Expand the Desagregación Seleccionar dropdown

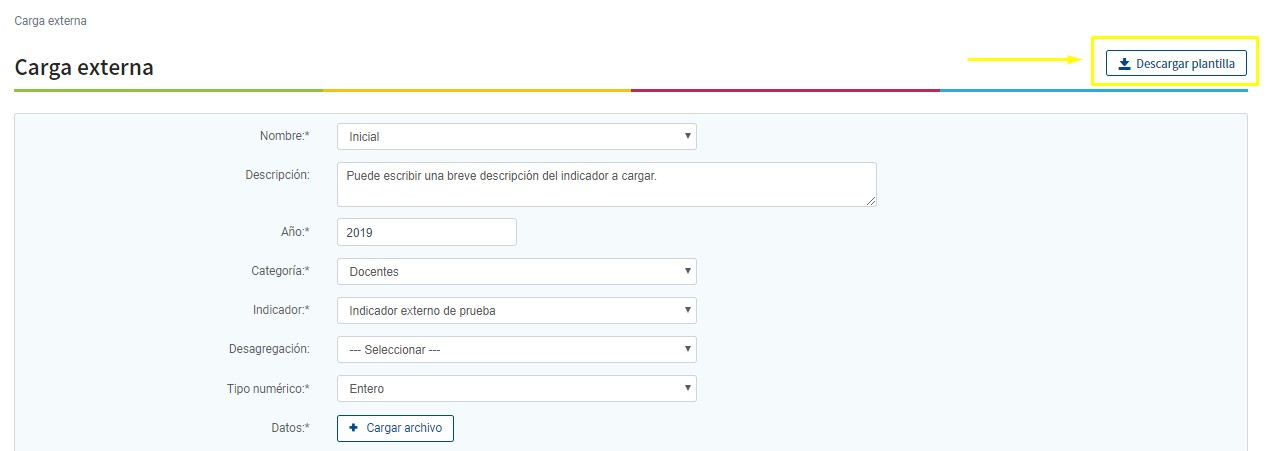[x=516, y=350]
